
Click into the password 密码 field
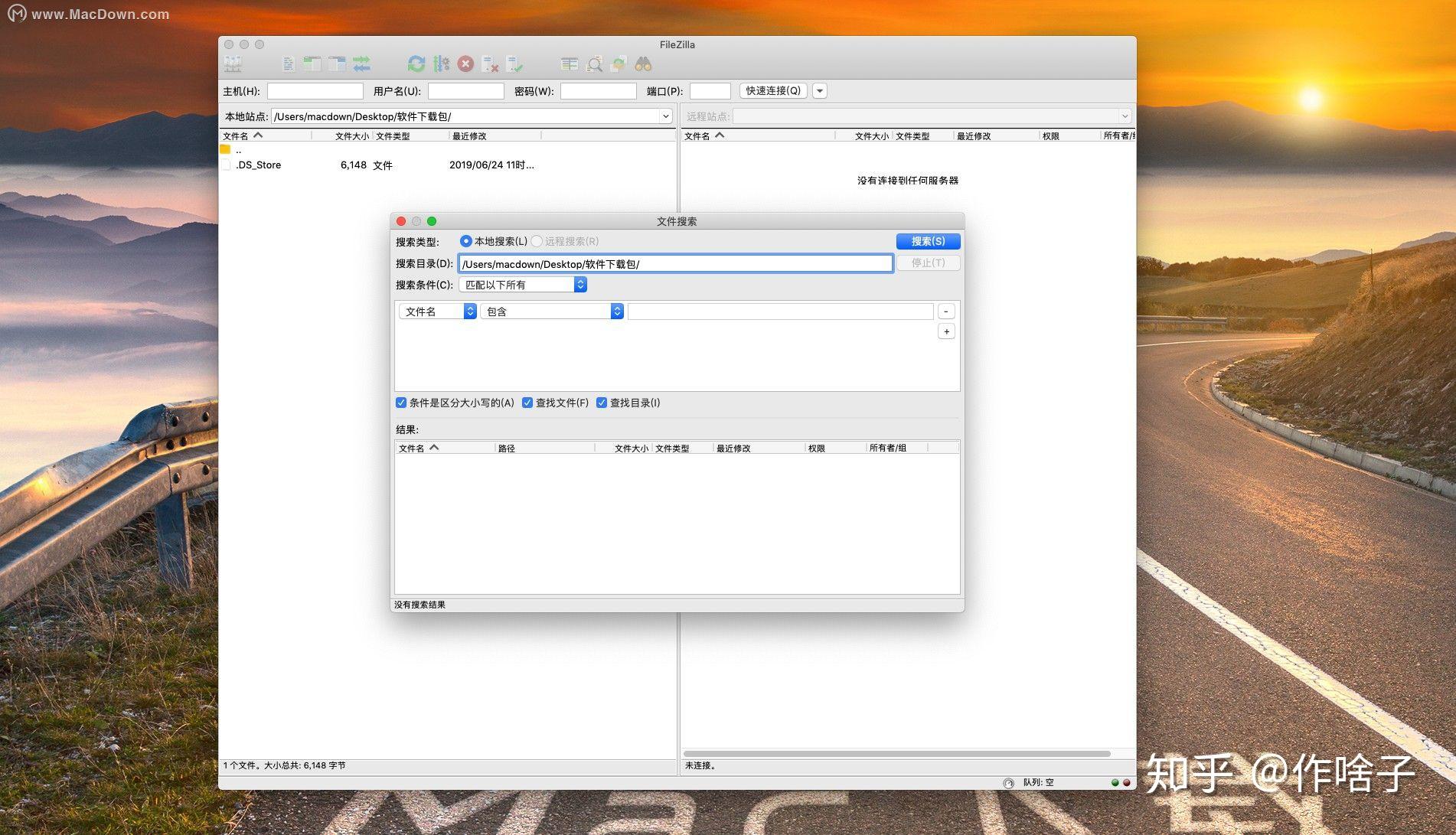coord(599,91)
